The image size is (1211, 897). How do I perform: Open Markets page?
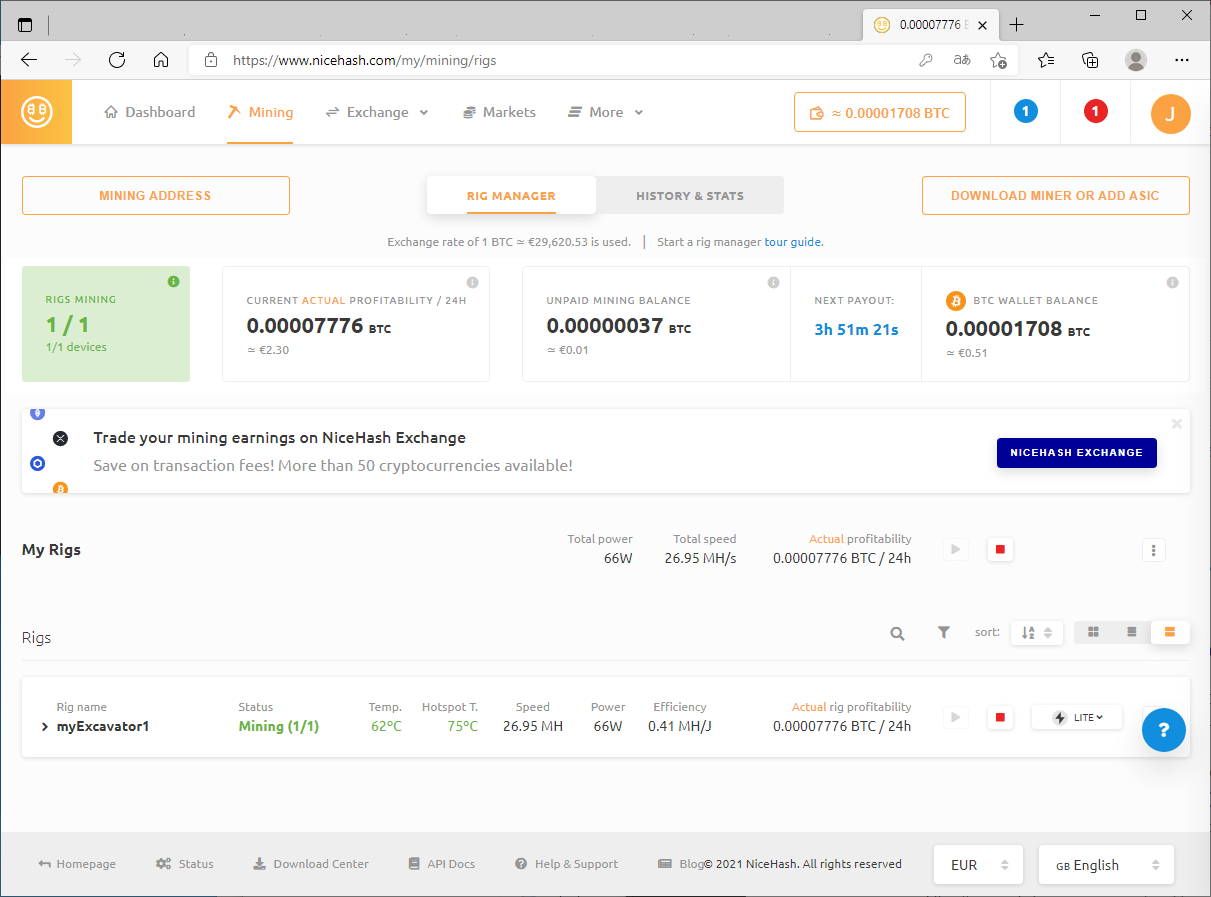tap(499, 112)
